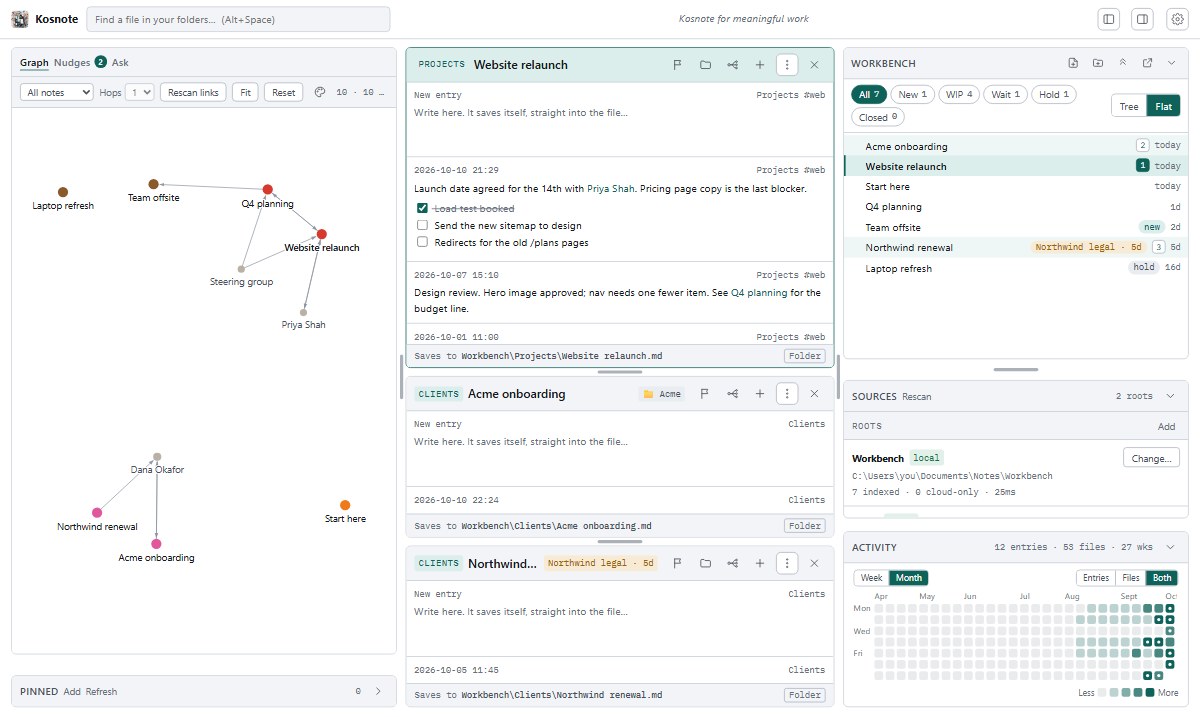The image size is (1200, 717).
Task: Collapse all with Workbench double-chevron
Action: (1122, 63)
